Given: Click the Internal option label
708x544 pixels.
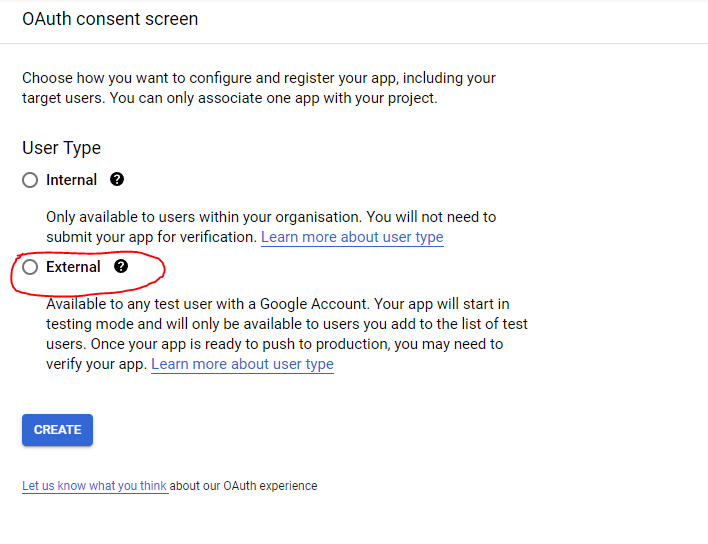Looking at the screenshot, I should point(71,180).
